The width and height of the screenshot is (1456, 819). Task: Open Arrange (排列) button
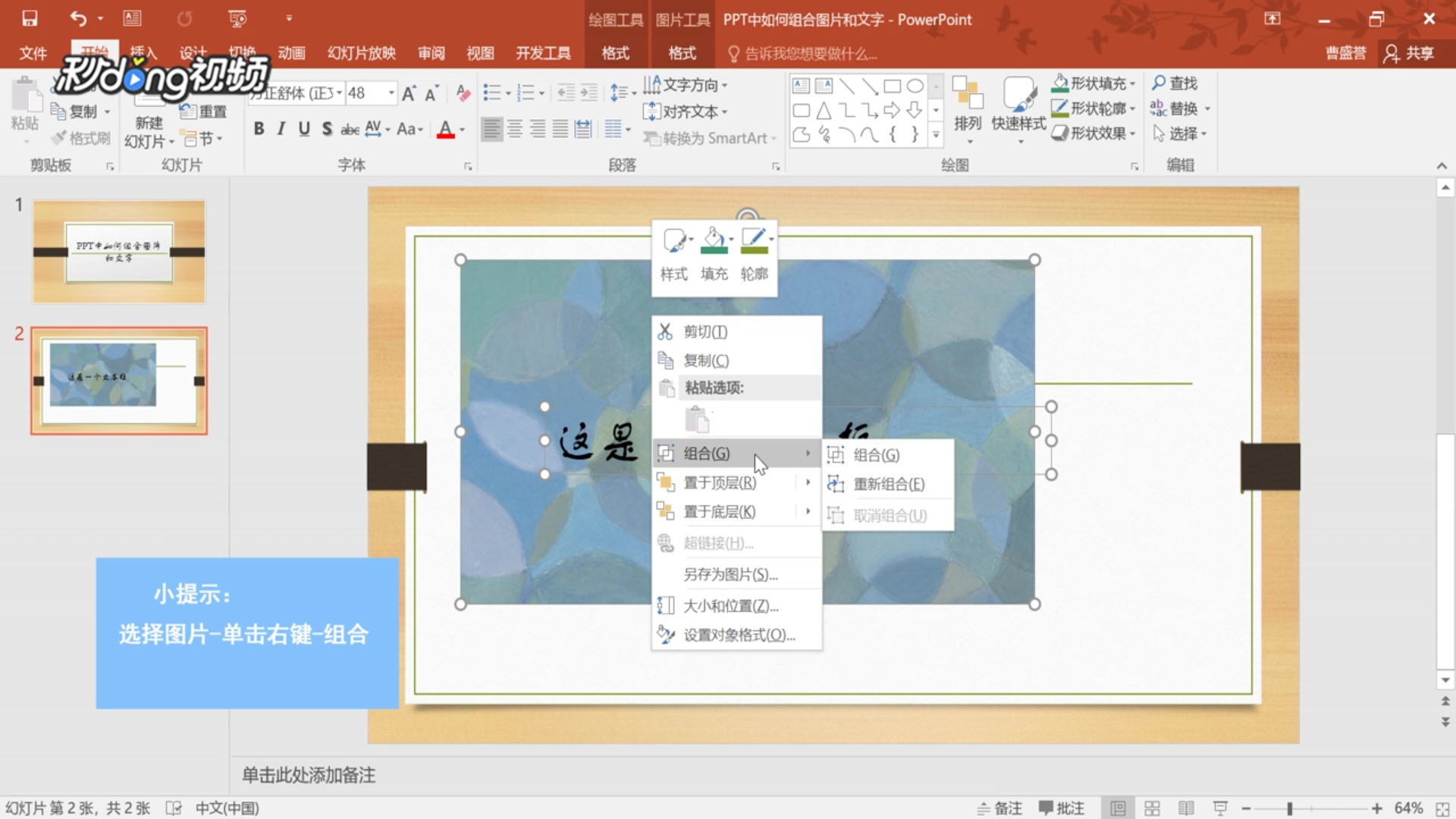click(x=968, y=110)
